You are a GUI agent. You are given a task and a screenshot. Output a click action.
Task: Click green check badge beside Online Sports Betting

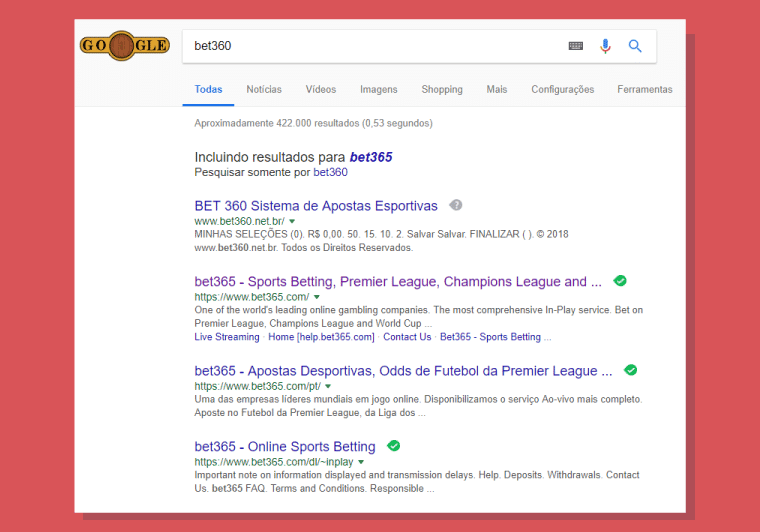pos(394,446)
